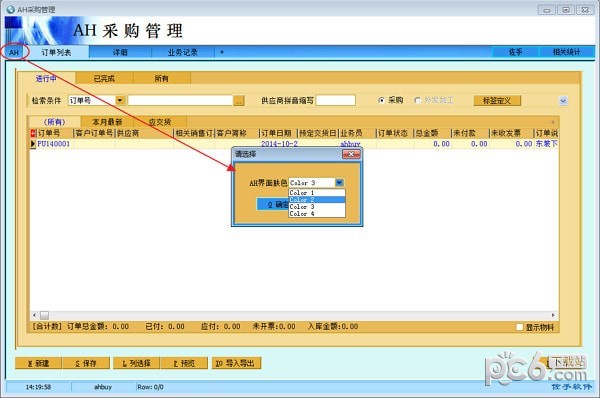The image size is (600, 398).
Task: Show the 已完成 orders tab
Action: pyautogui.click(x=104, y=78)
